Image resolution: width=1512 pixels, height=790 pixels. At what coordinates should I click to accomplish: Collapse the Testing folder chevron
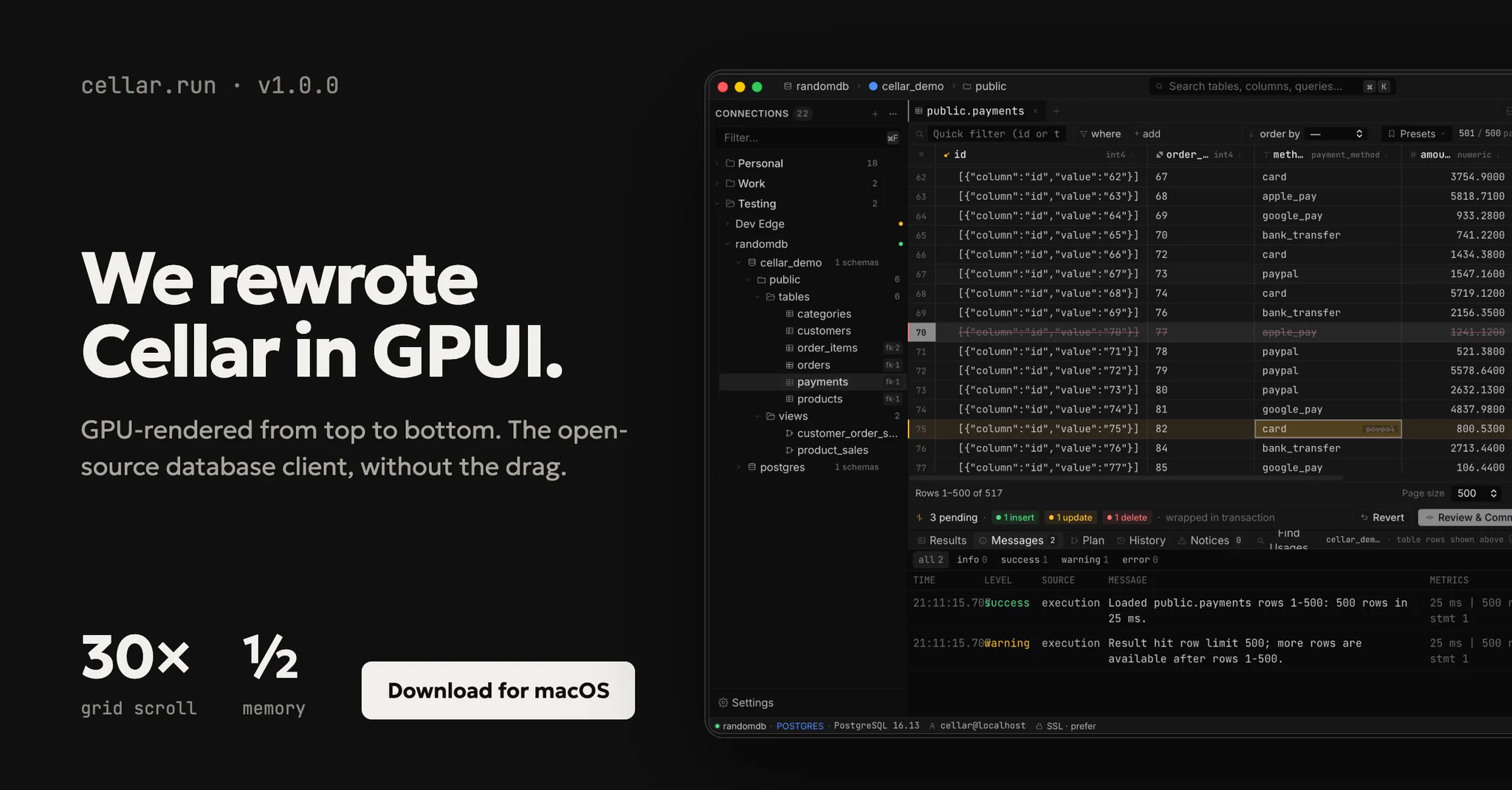click(718, 204)
